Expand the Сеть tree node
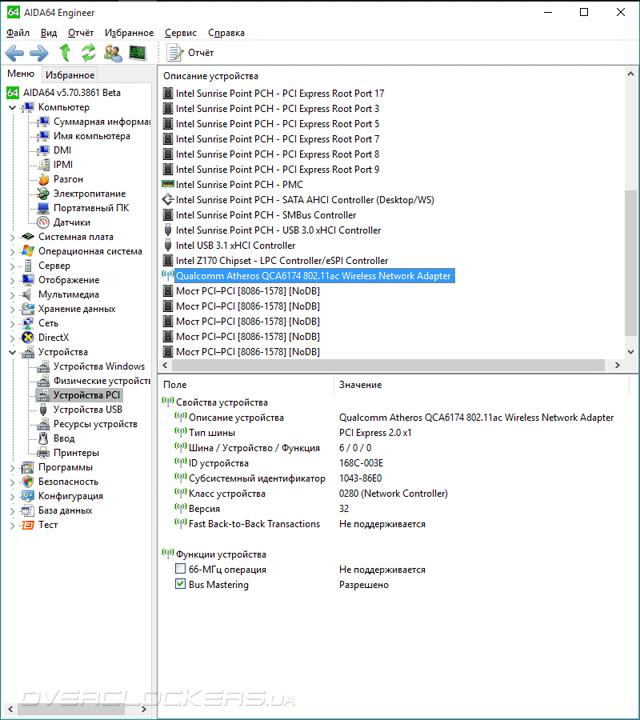The height and width of the screenshot is (720, 640). click(x=12, y=324)
